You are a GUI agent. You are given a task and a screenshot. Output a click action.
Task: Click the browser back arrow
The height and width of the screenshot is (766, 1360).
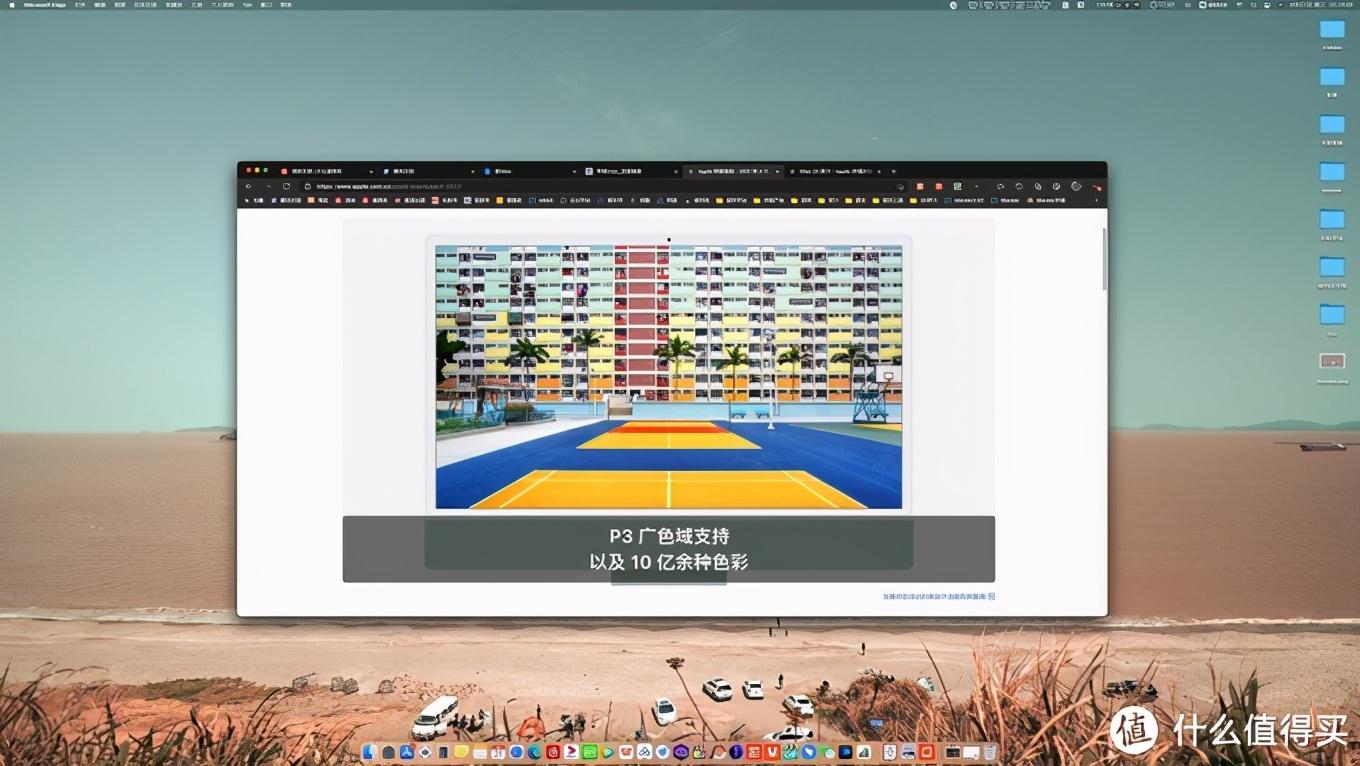pyautogui.click(x=249, y=186)
